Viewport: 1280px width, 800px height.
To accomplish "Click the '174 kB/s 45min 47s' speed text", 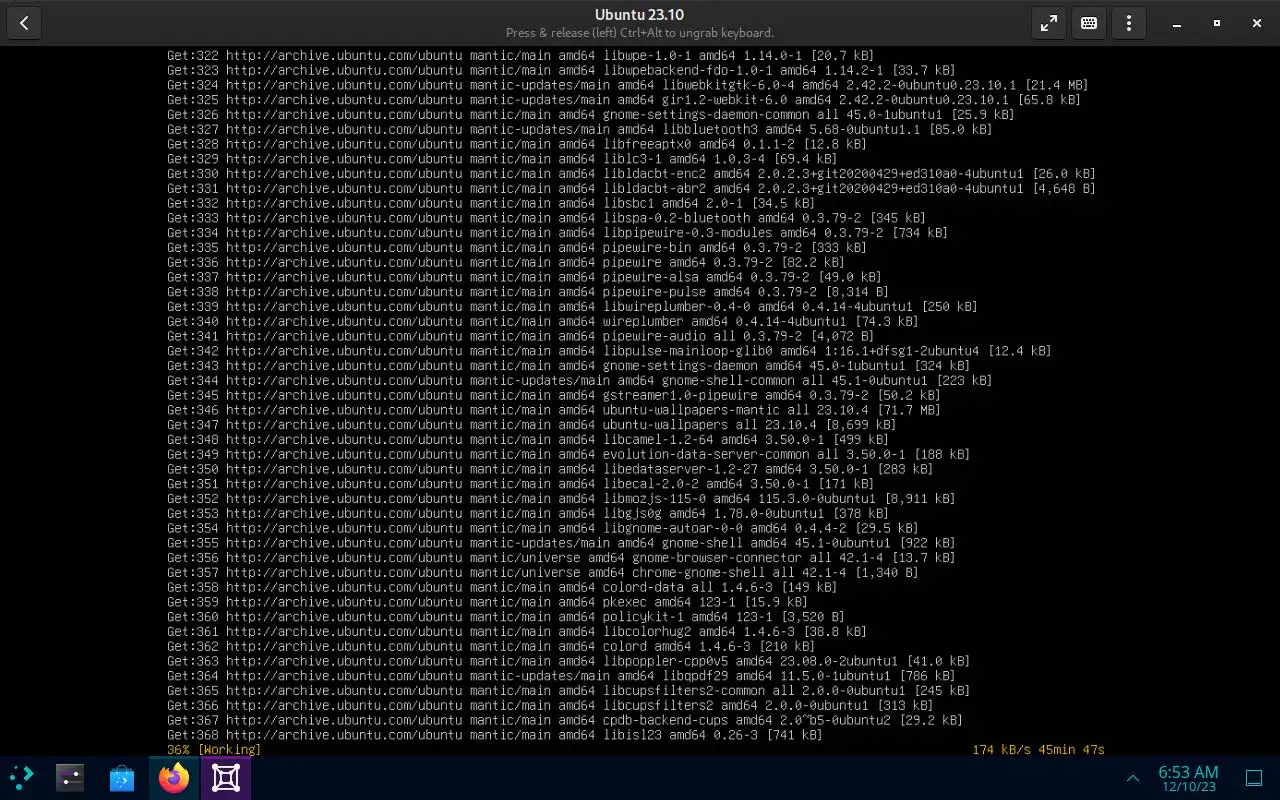I will click(x=1038, y=749).
